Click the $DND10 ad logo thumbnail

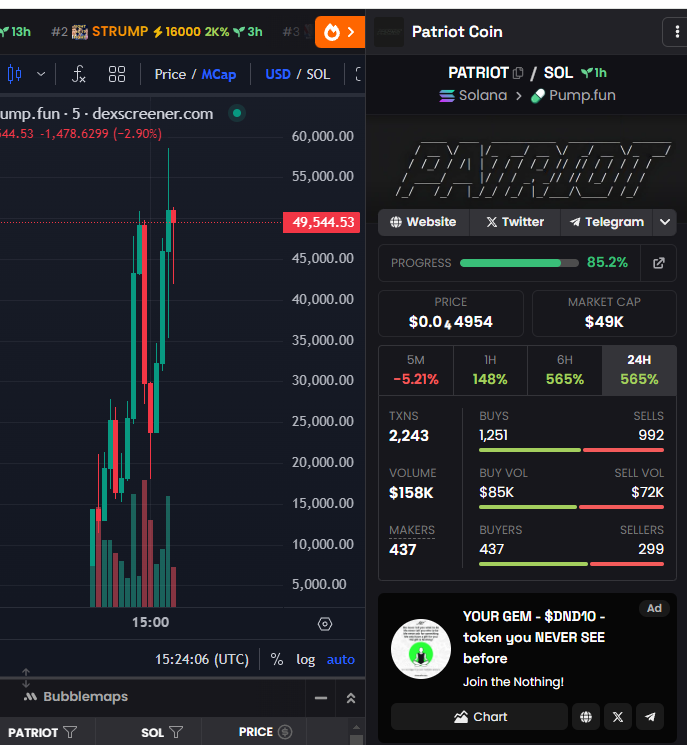[x=420, y=649]
